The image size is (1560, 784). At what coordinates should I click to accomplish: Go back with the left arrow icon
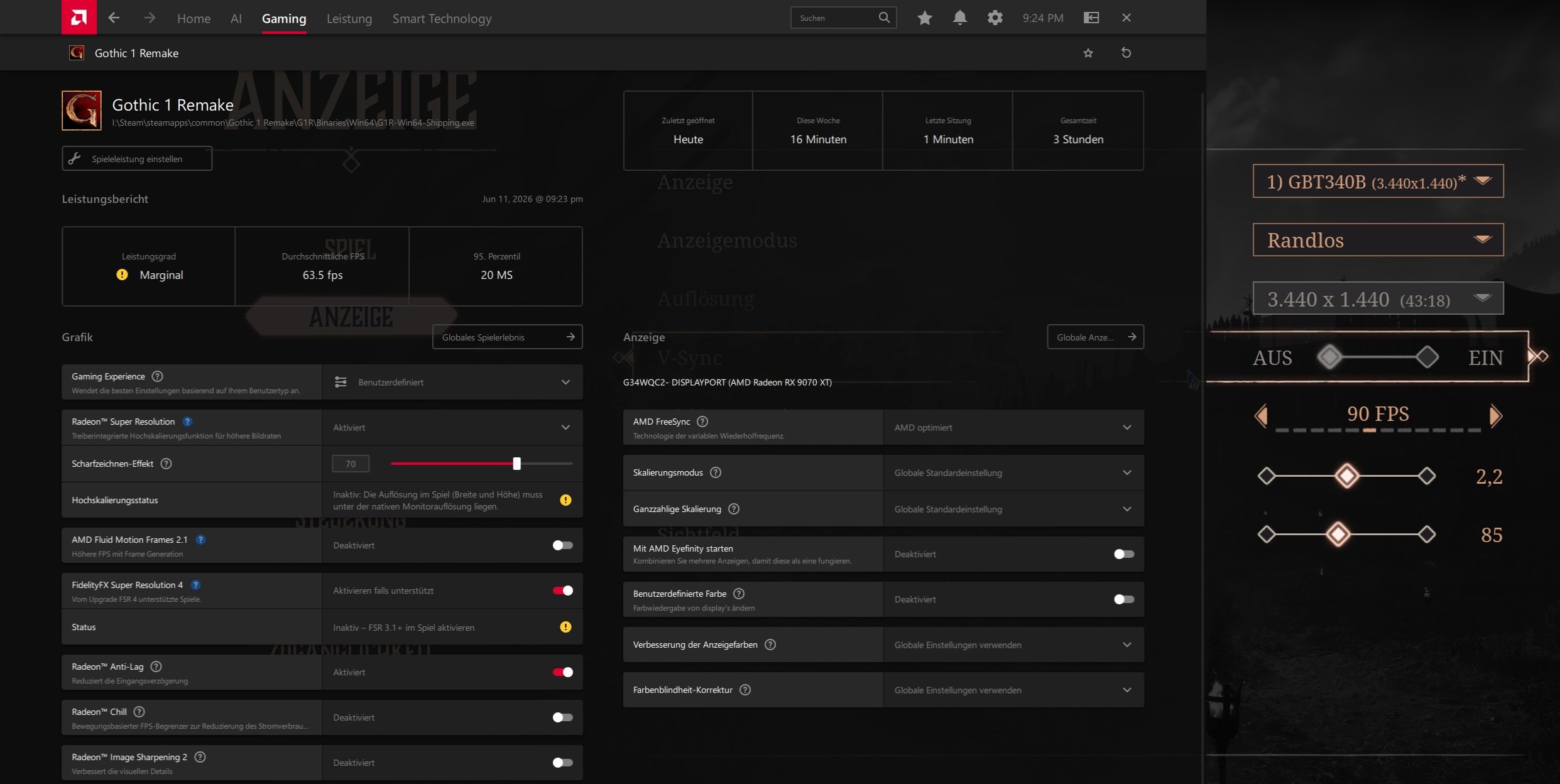point(114,18)
